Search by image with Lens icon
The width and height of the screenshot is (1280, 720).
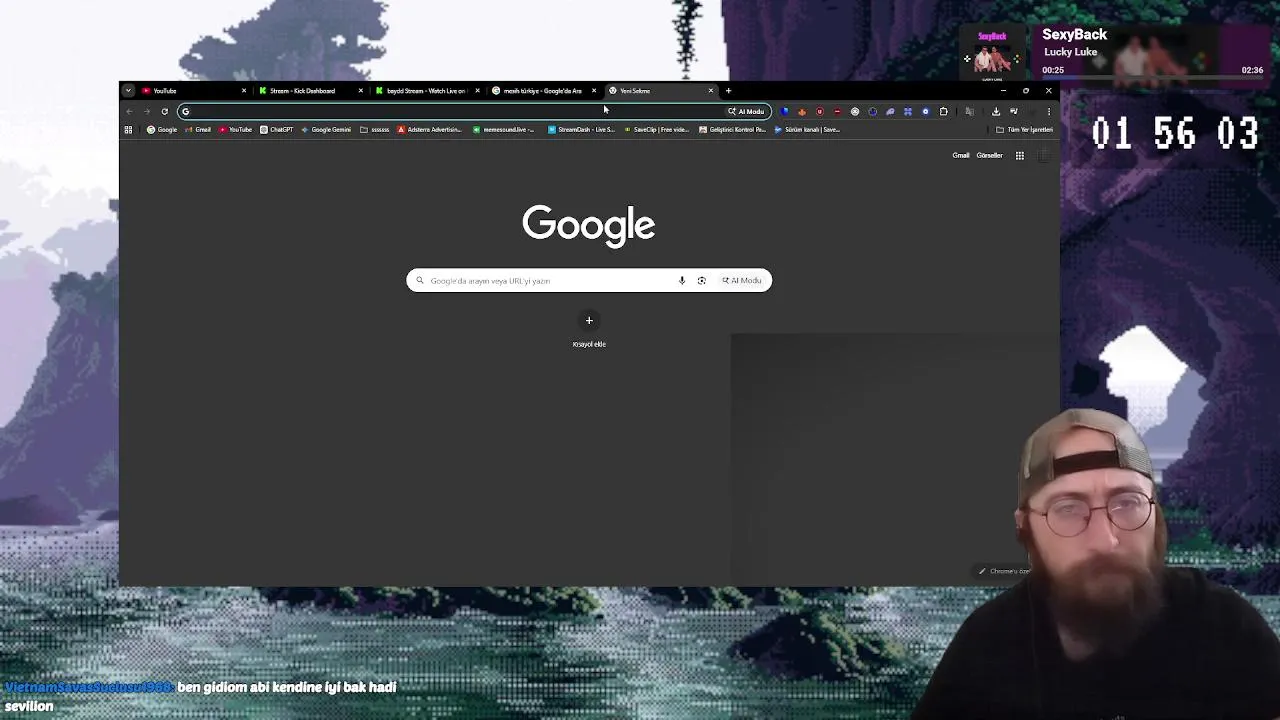point(702,281)
